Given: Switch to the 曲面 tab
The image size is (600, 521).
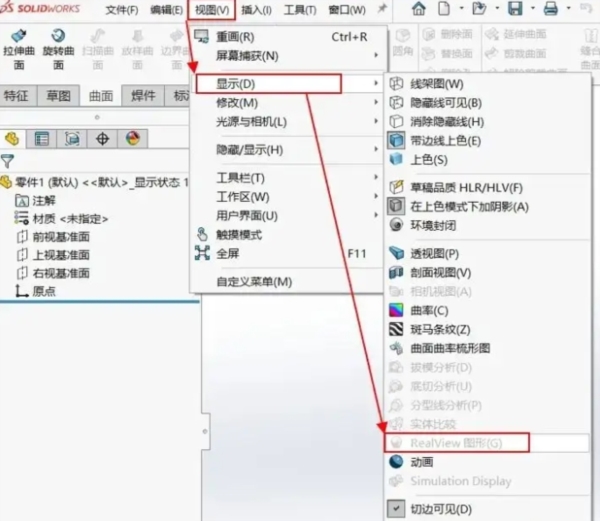Looking at the screenshot, I should click(x=101, y=96).
